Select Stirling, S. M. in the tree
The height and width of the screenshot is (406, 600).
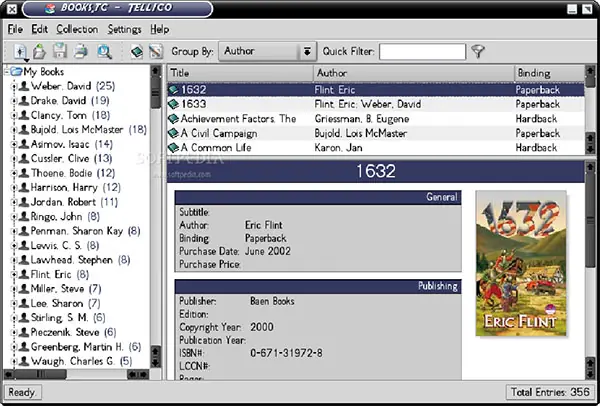[68, 318]
